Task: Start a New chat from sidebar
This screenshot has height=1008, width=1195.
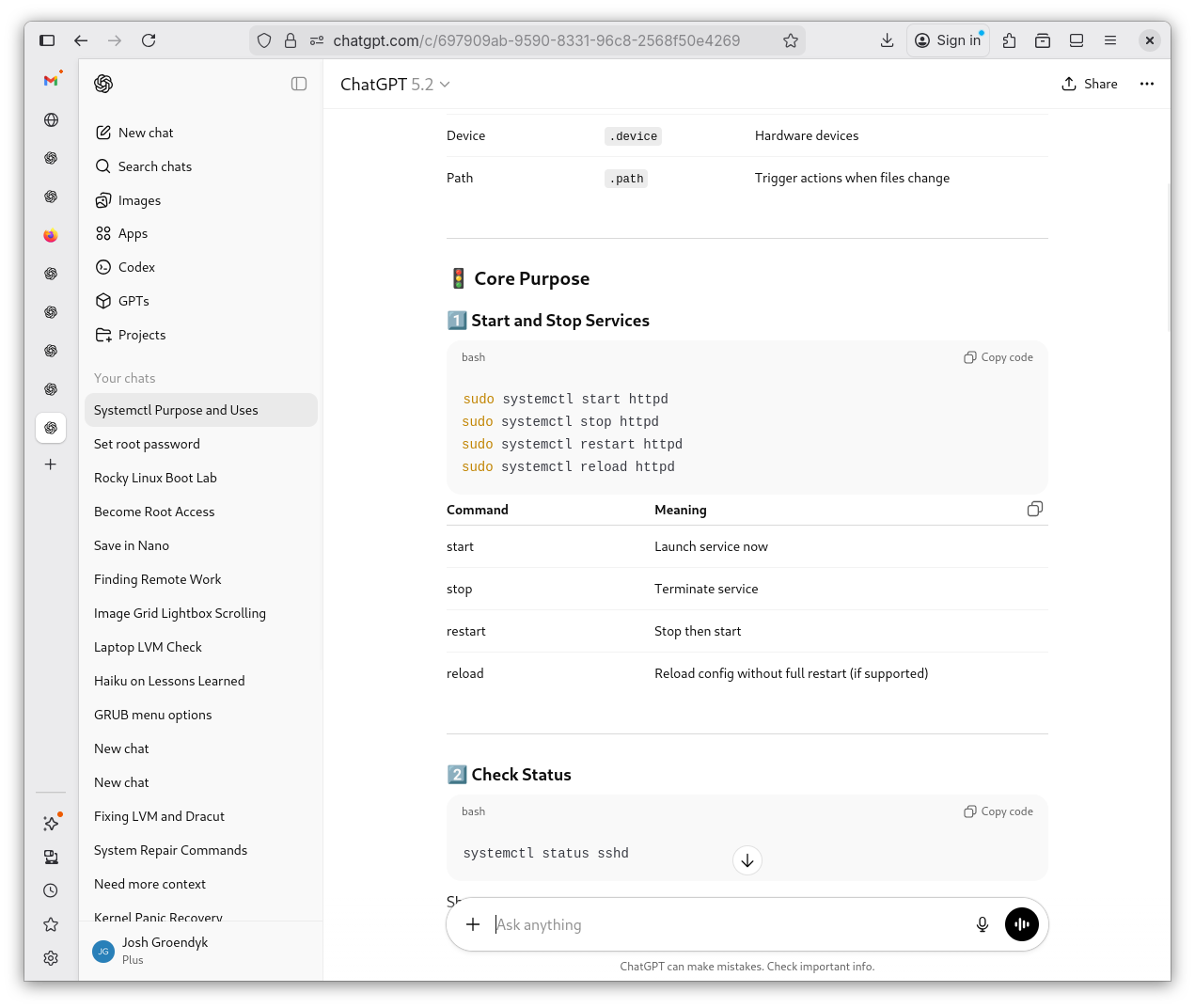Action: tap(146, 133)
